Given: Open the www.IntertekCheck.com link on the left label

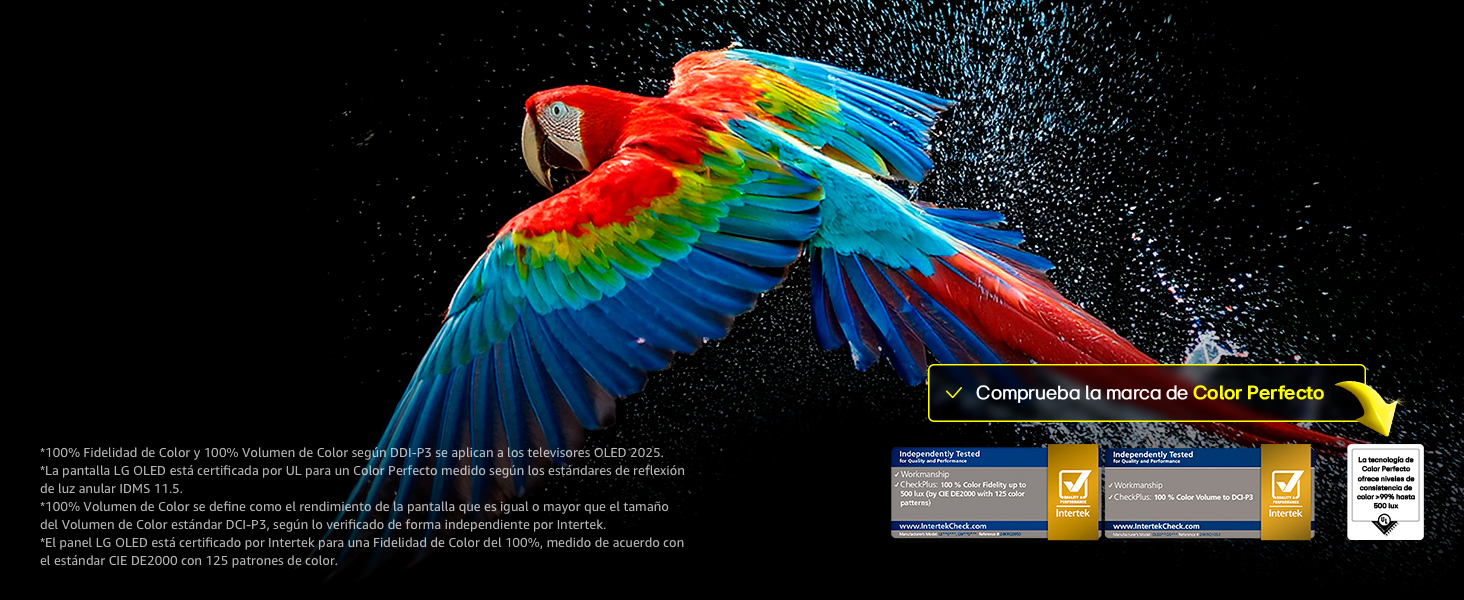Looking at the screenshot, I should tap(941, 527).
